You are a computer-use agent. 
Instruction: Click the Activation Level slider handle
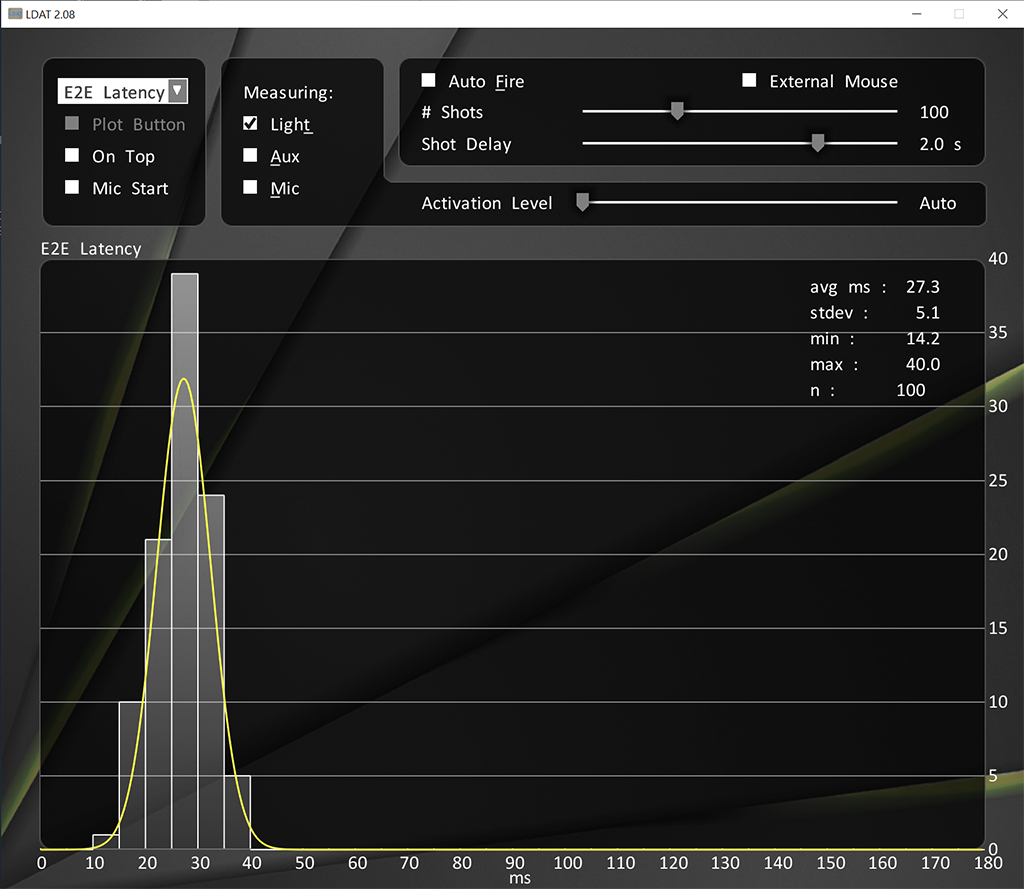pyautogui.click(x=583, y=202)
